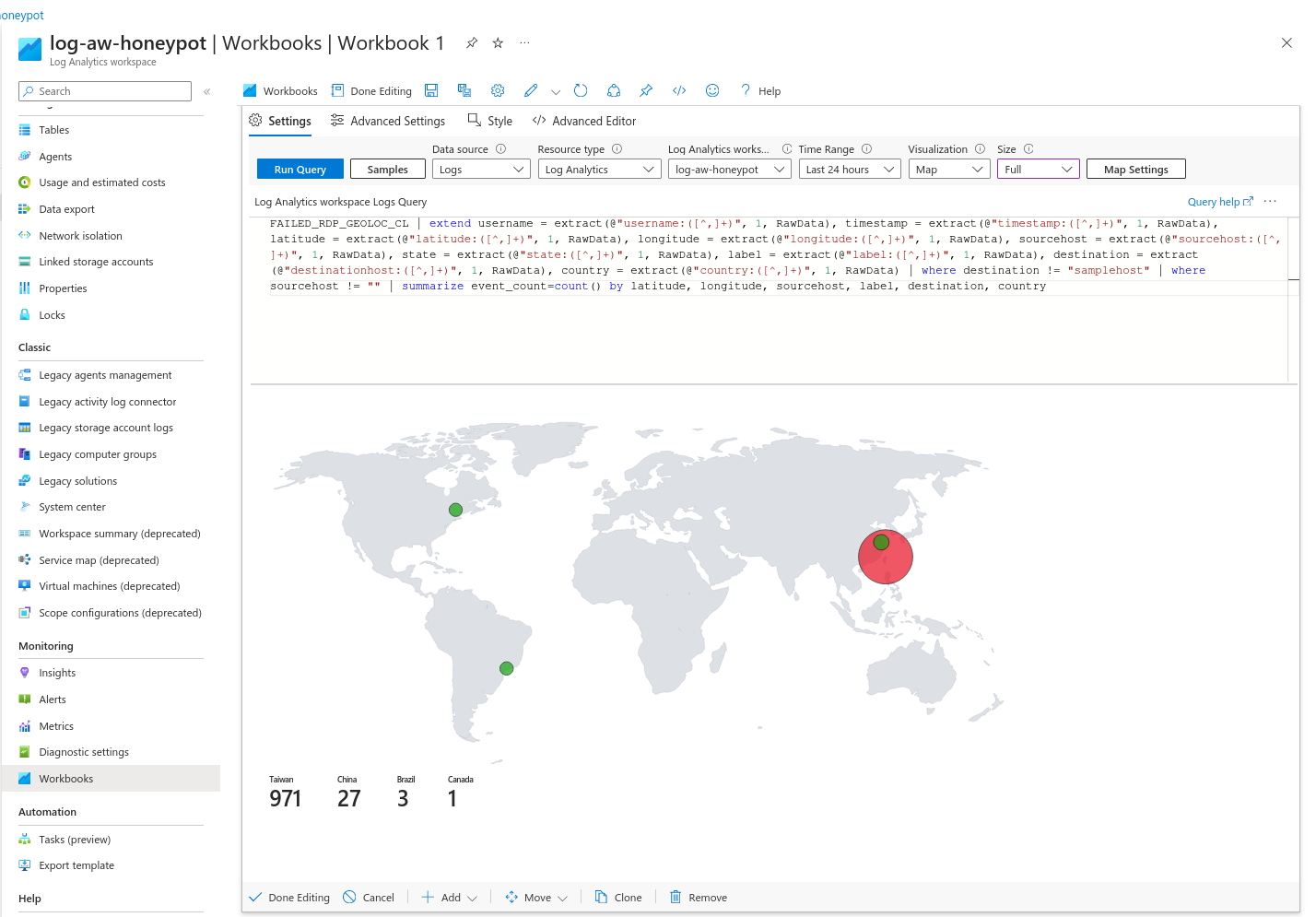Open workbook settings gear in toolbar
Image resolution: width=1316 pixels, height=917 pixels.
(498, 90)
